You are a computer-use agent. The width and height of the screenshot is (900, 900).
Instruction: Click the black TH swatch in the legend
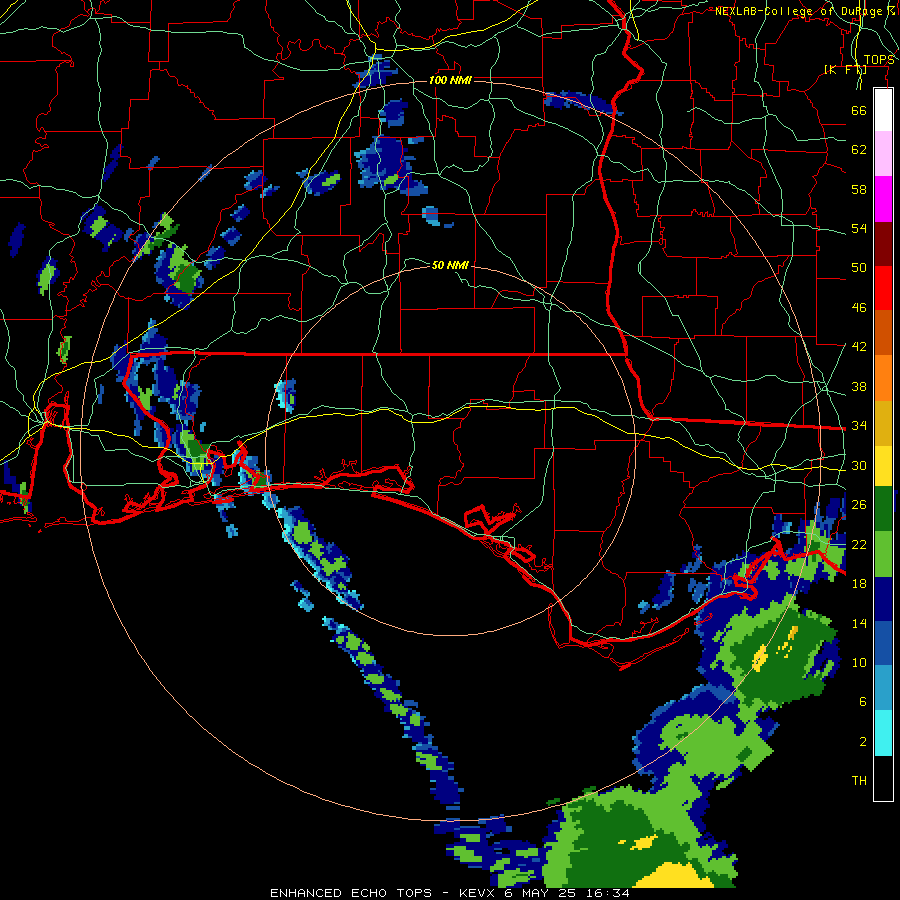point(883,778)
